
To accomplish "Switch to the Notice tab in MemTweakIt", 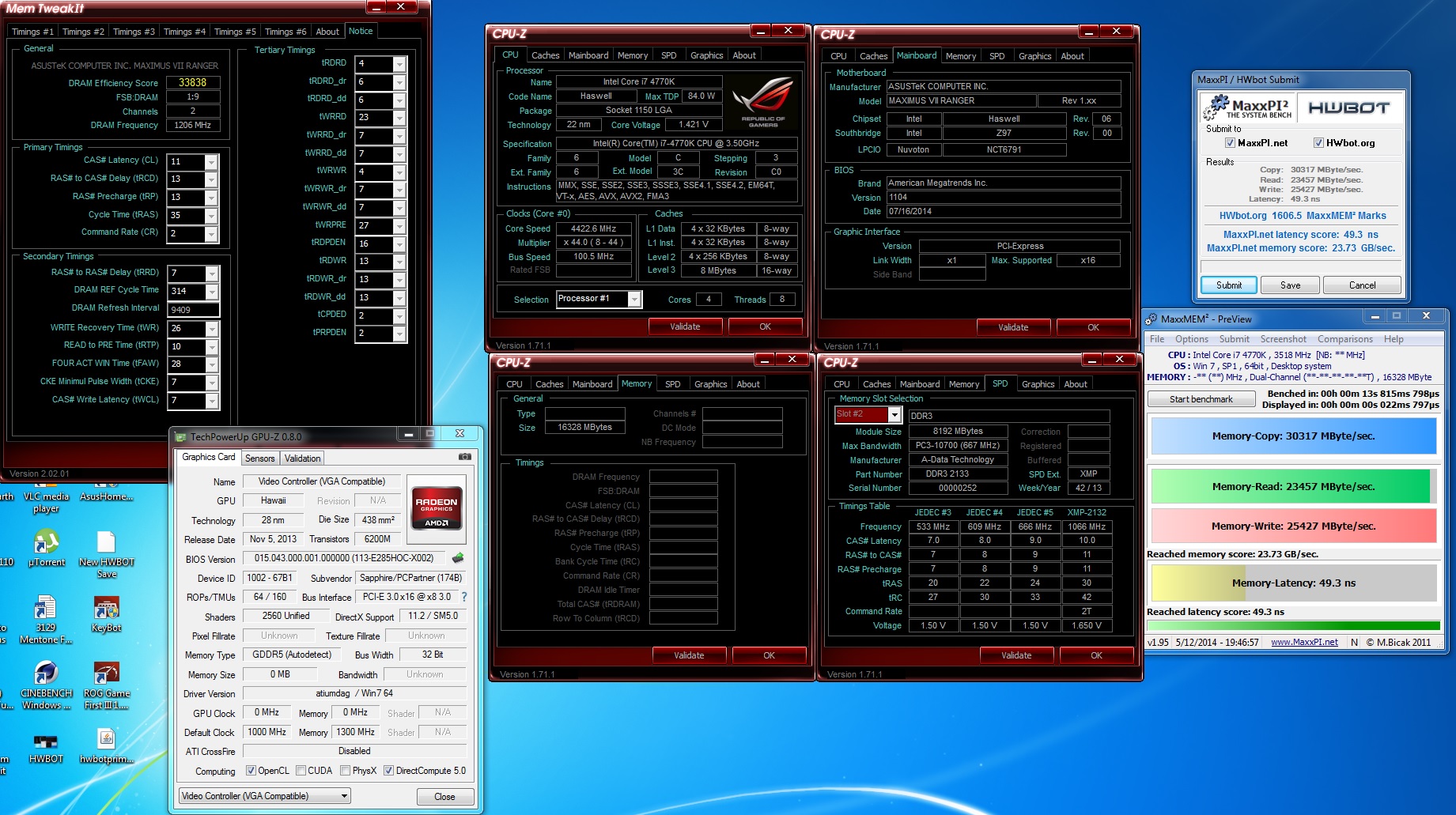I will click(361, 31).
